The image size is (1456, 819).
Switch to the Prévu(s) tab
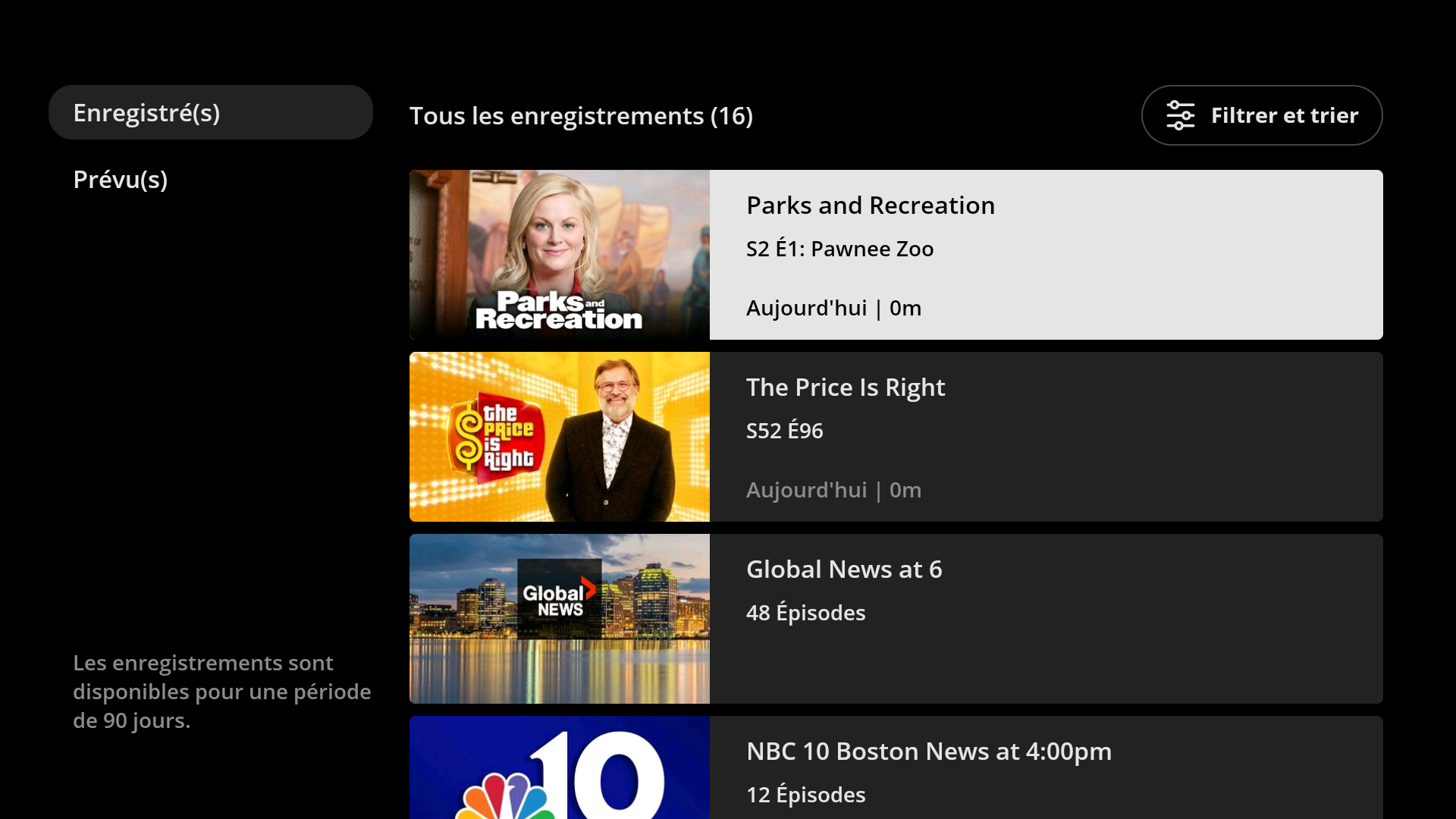pos(121,180)
